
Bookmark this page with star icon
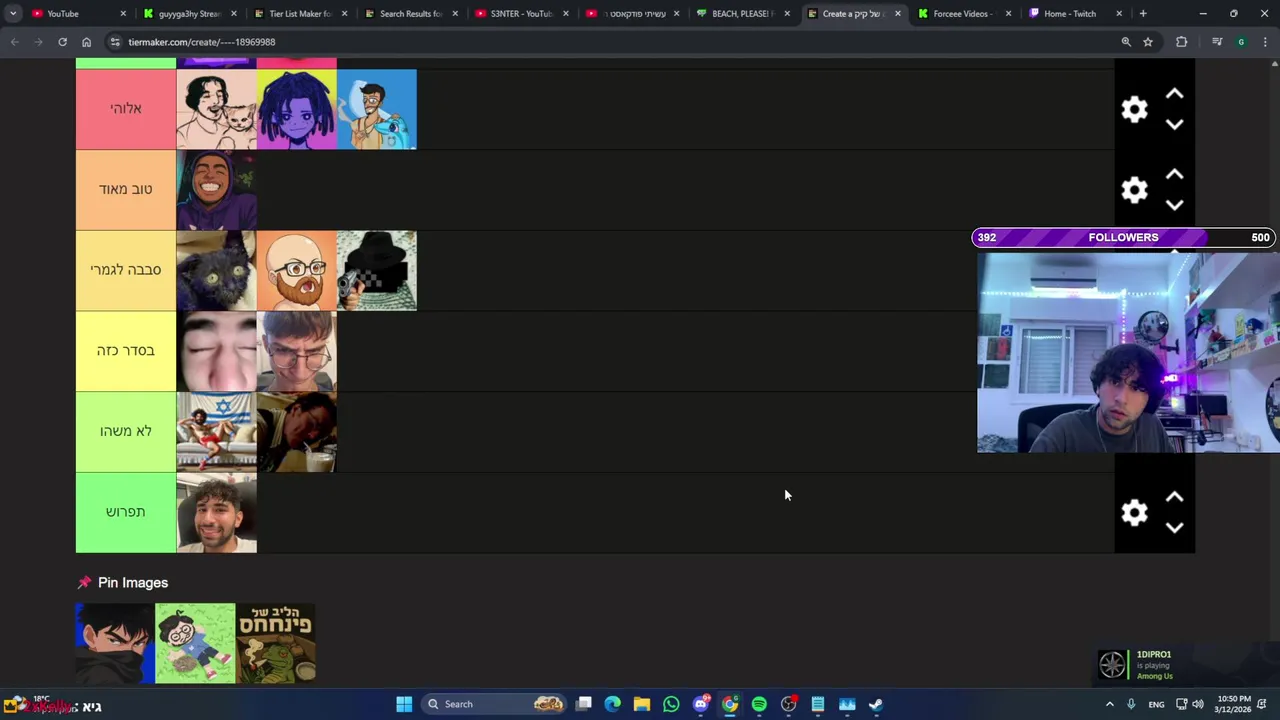point(1148,42)
